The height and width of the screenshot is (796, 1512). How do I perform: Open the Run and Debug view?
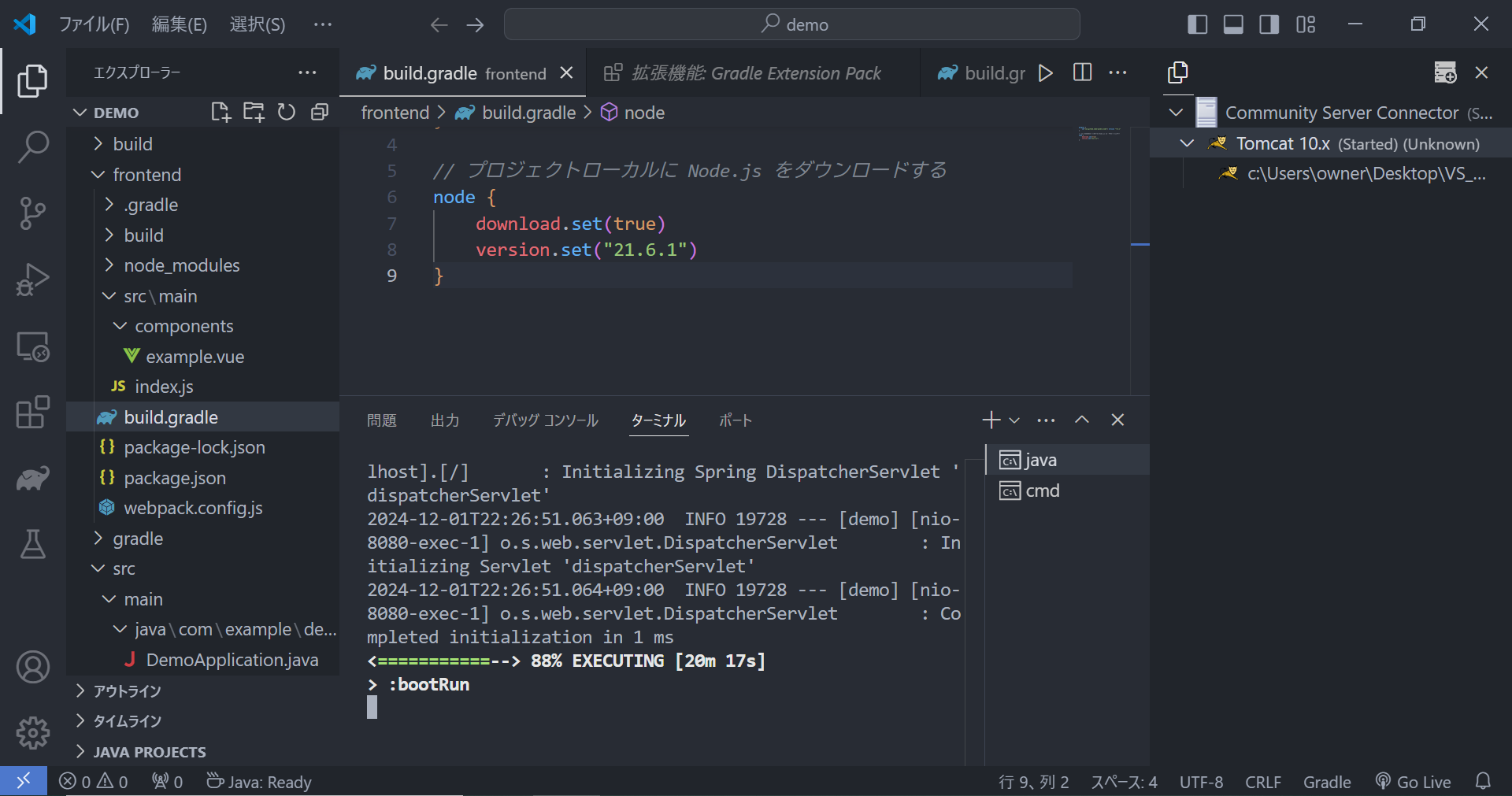pyautogui.click(x=32, y=279)
